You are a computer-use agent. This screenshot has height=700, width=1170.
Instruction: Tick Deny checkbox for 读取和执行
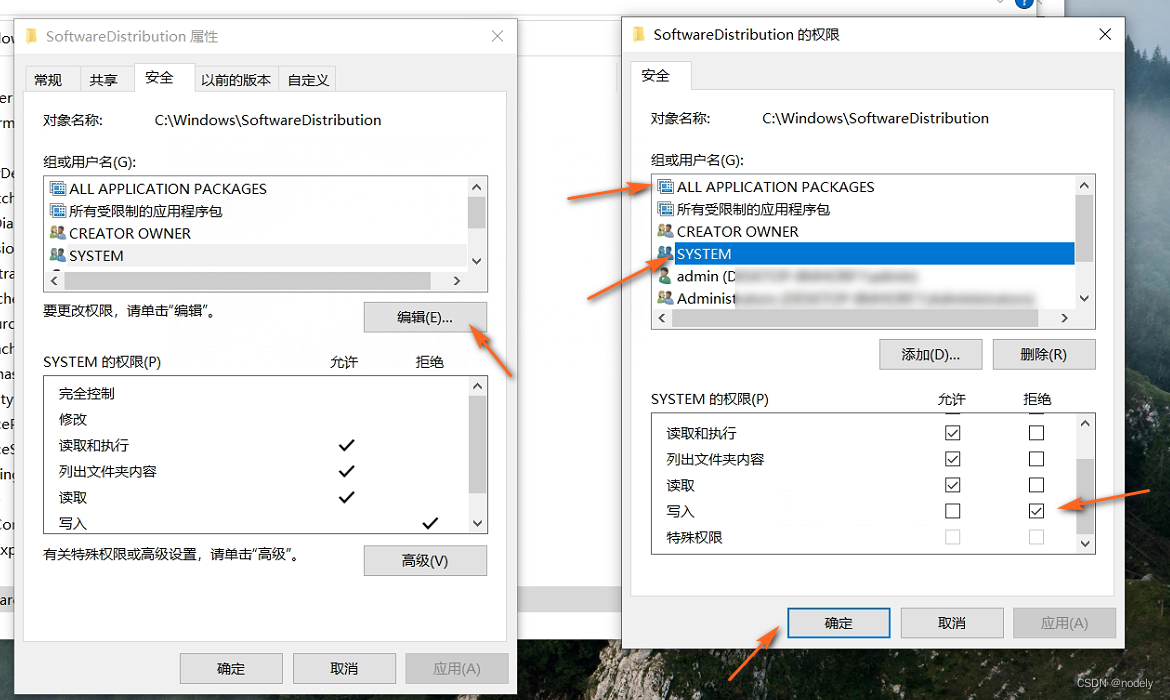[1036, 433]
